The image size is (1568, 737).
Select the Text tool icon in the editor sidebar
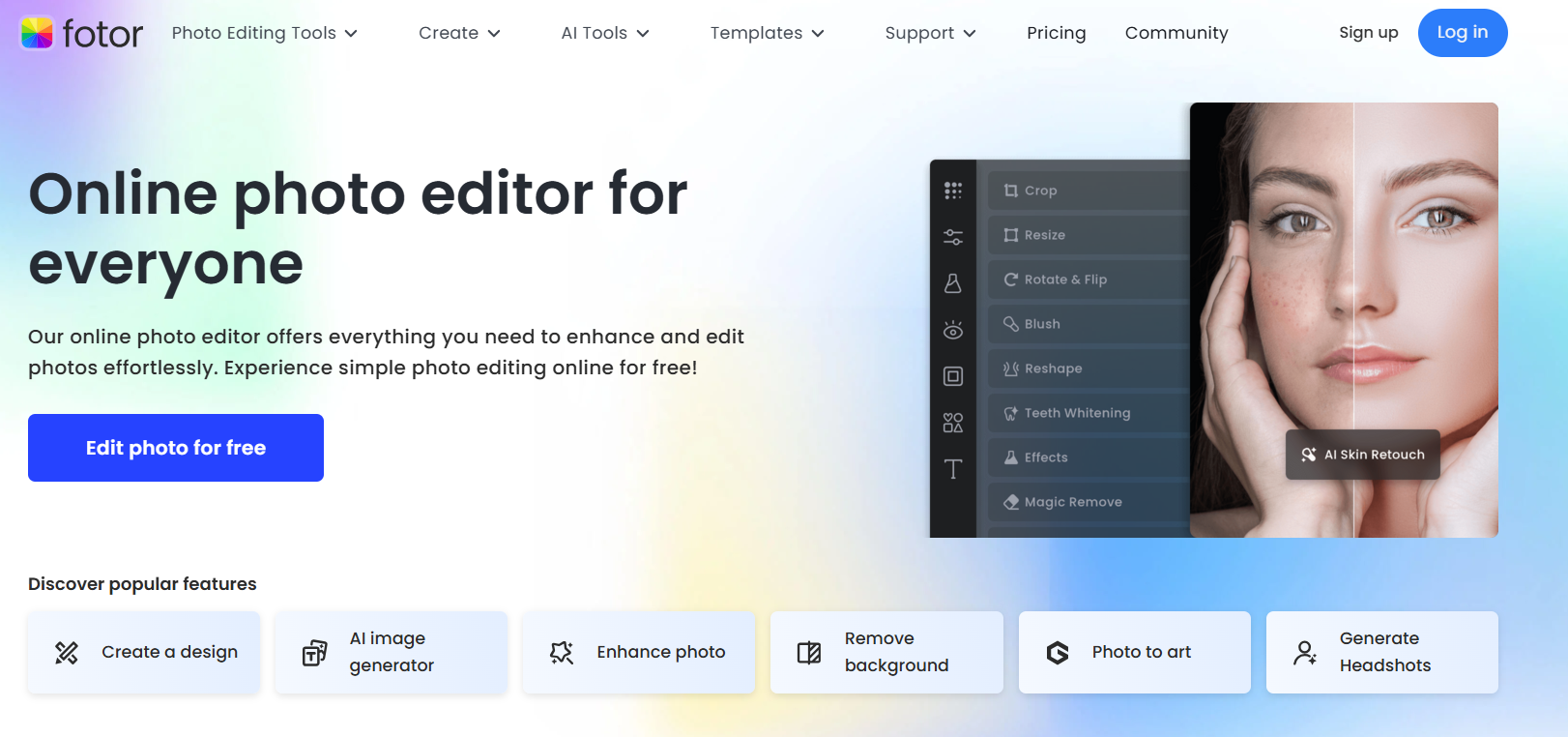pyautogui.click(x=953, y=469)
